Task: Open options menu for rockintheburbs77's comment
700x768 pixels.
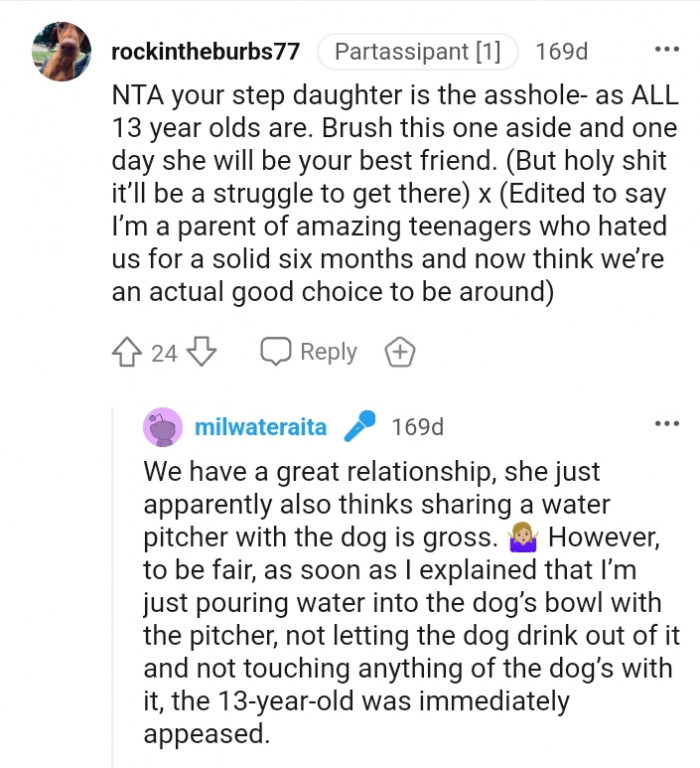Action: [x=666, y=49]
